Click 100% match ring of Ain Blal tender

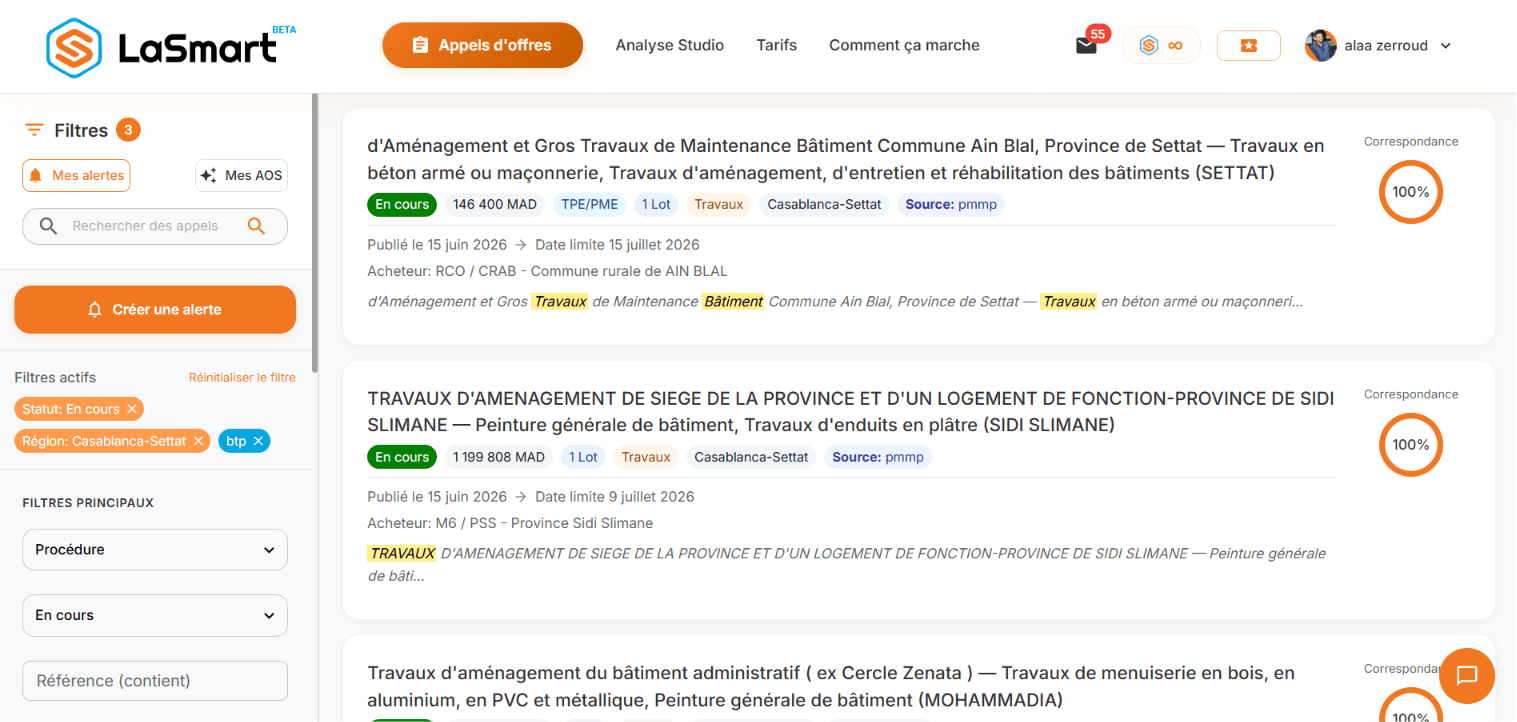1410,192
